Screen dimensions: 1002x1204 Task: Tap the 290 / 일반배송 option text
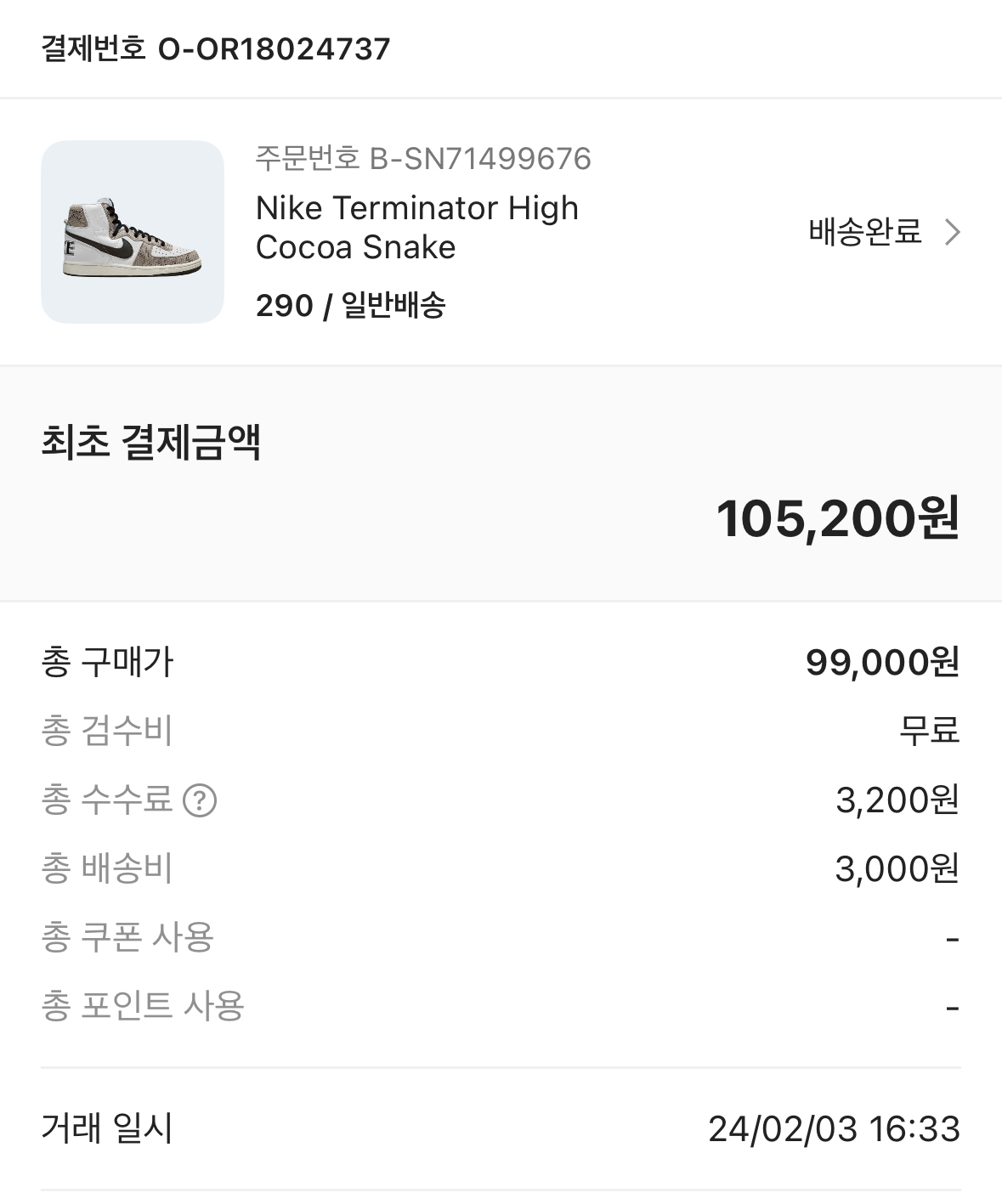click(x=350, y=305)
